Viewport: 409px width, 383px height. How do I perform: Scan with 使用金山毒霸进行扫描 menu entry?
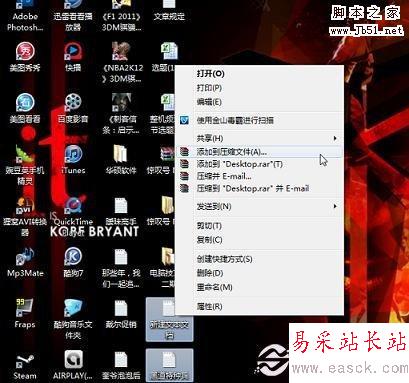point(259,120)
